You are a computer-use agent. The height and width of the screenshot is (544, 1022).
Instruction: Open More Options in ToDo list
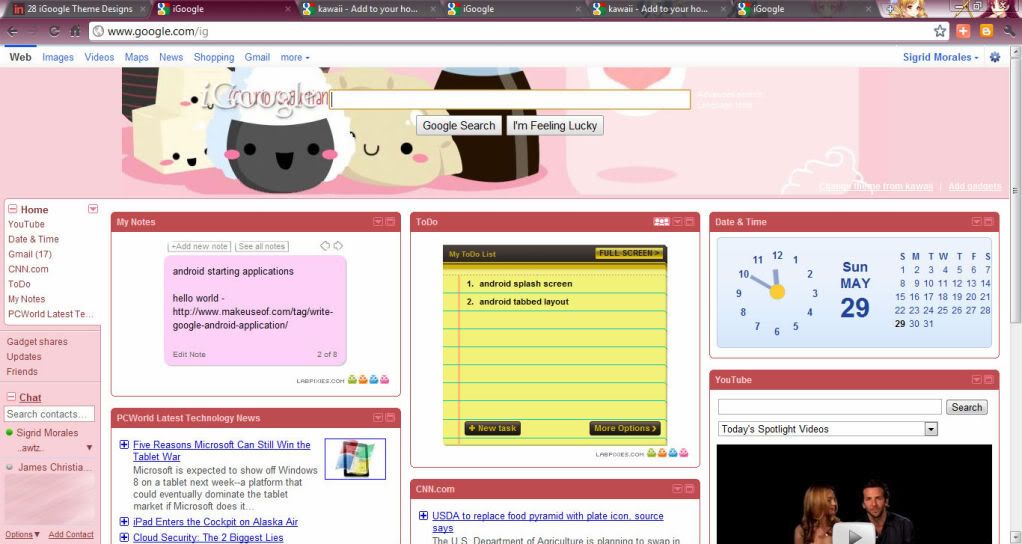(624, 428)
